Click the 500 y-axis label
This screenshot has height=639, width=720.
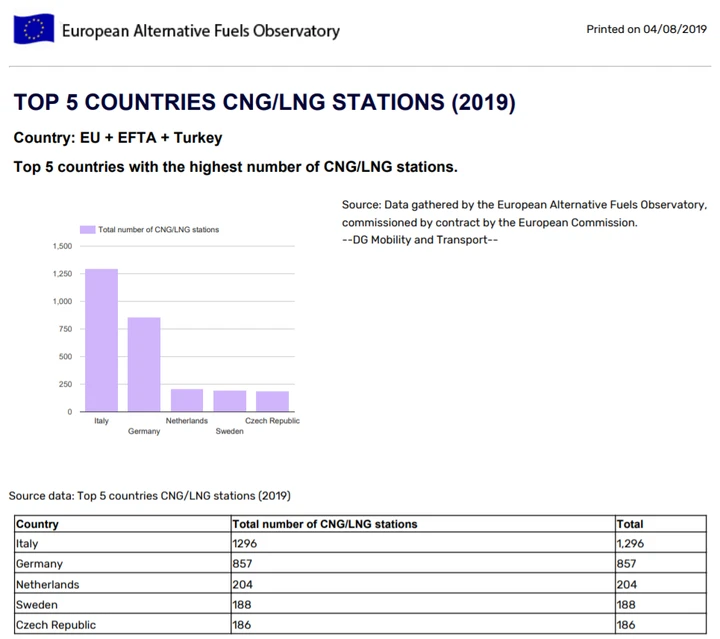tap(66, 356)
